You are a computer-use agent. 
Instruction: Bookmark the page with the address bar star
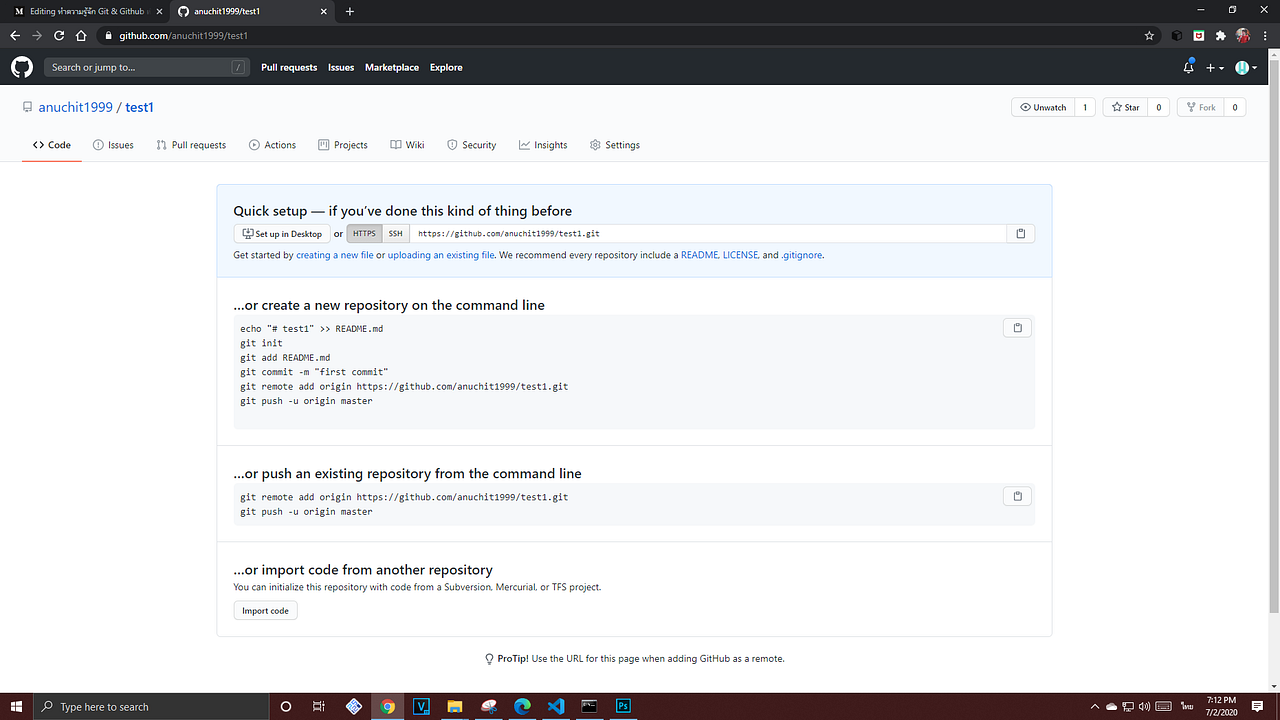1148,34
